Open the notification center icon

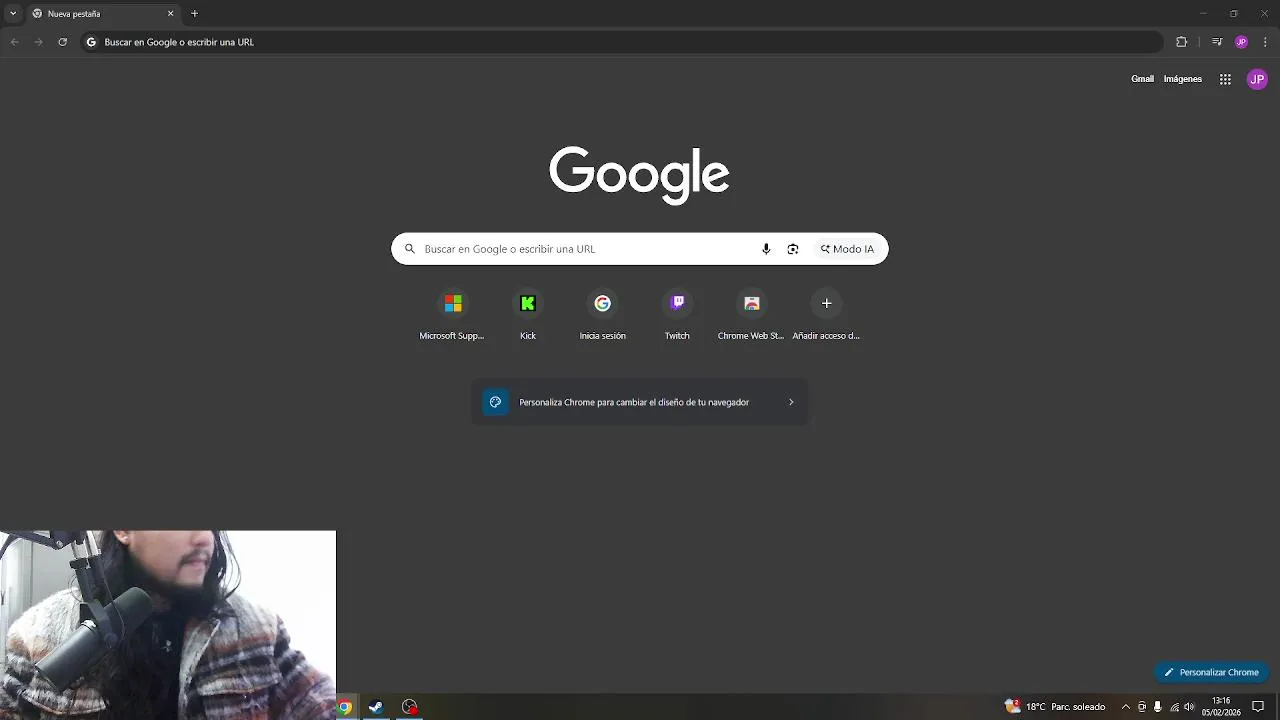click(x=1258, y=707)
